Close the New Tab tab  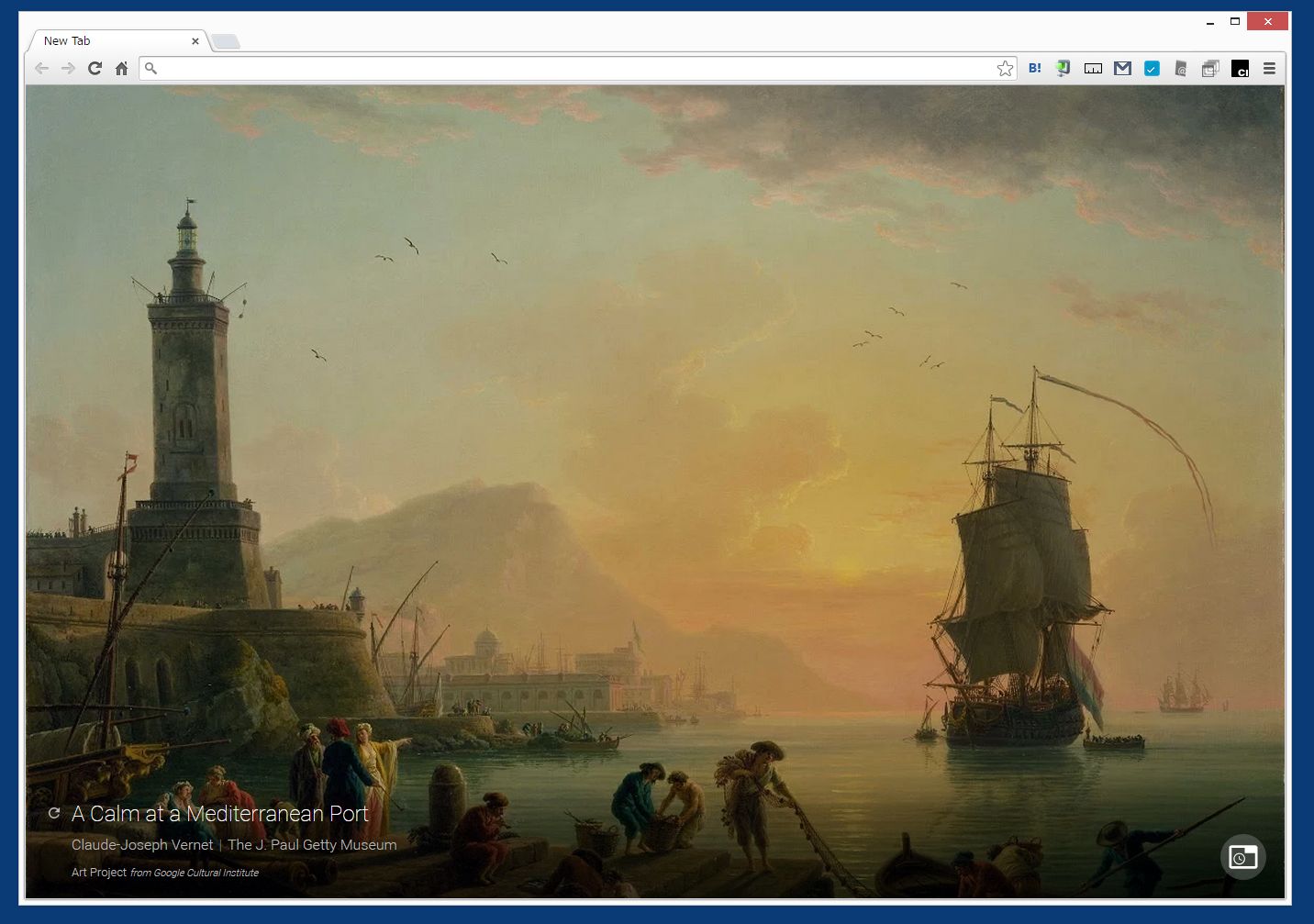[x=195, y=41]
